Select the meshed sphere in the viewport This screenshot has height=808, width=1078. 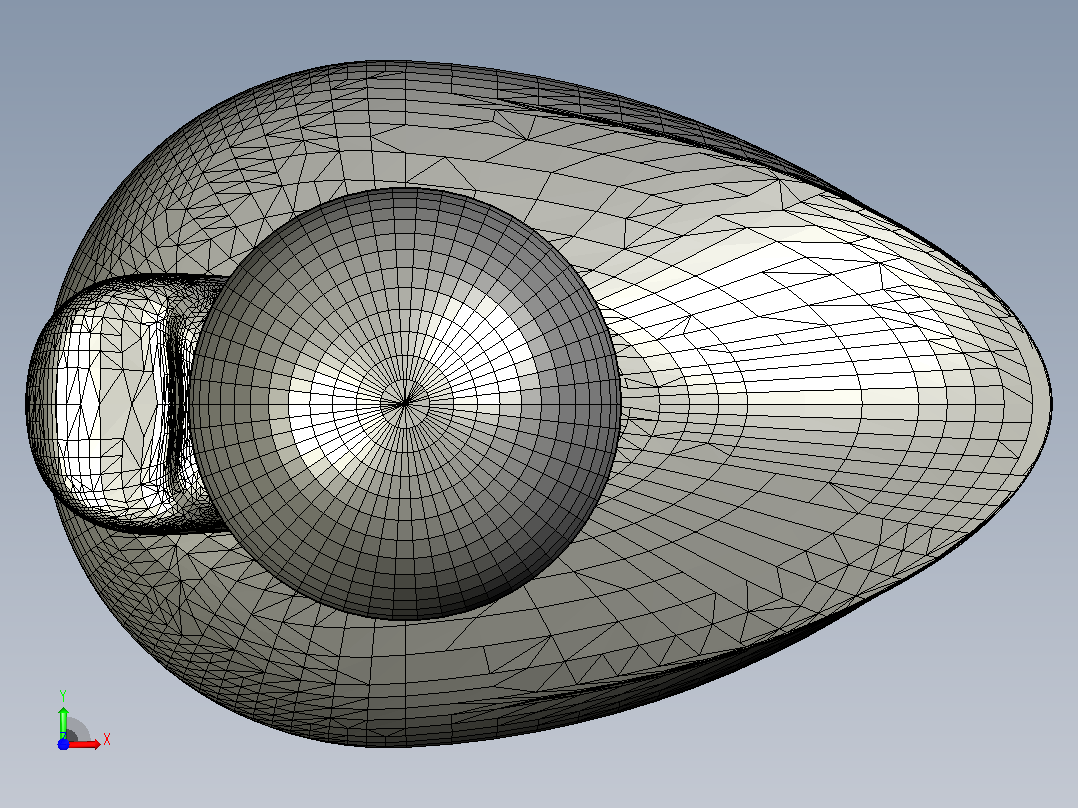[x=406, y=404]
